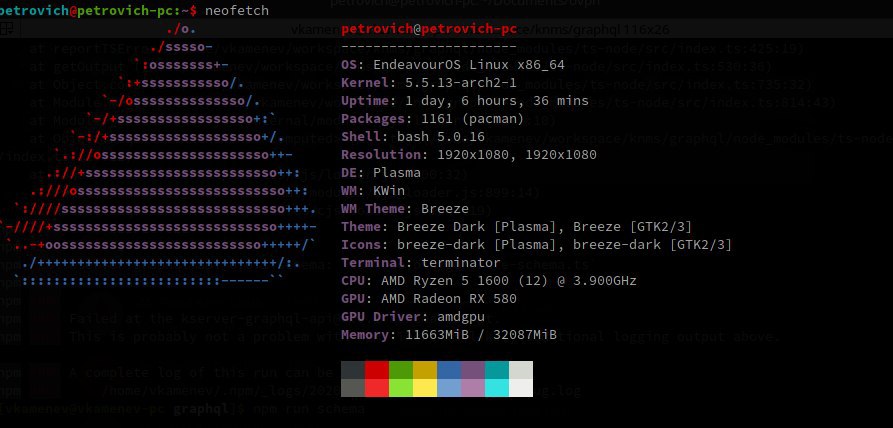Click the bright red color block in bottom row
The height and width of the screenshot is (428, 893).
pos(377,388)
